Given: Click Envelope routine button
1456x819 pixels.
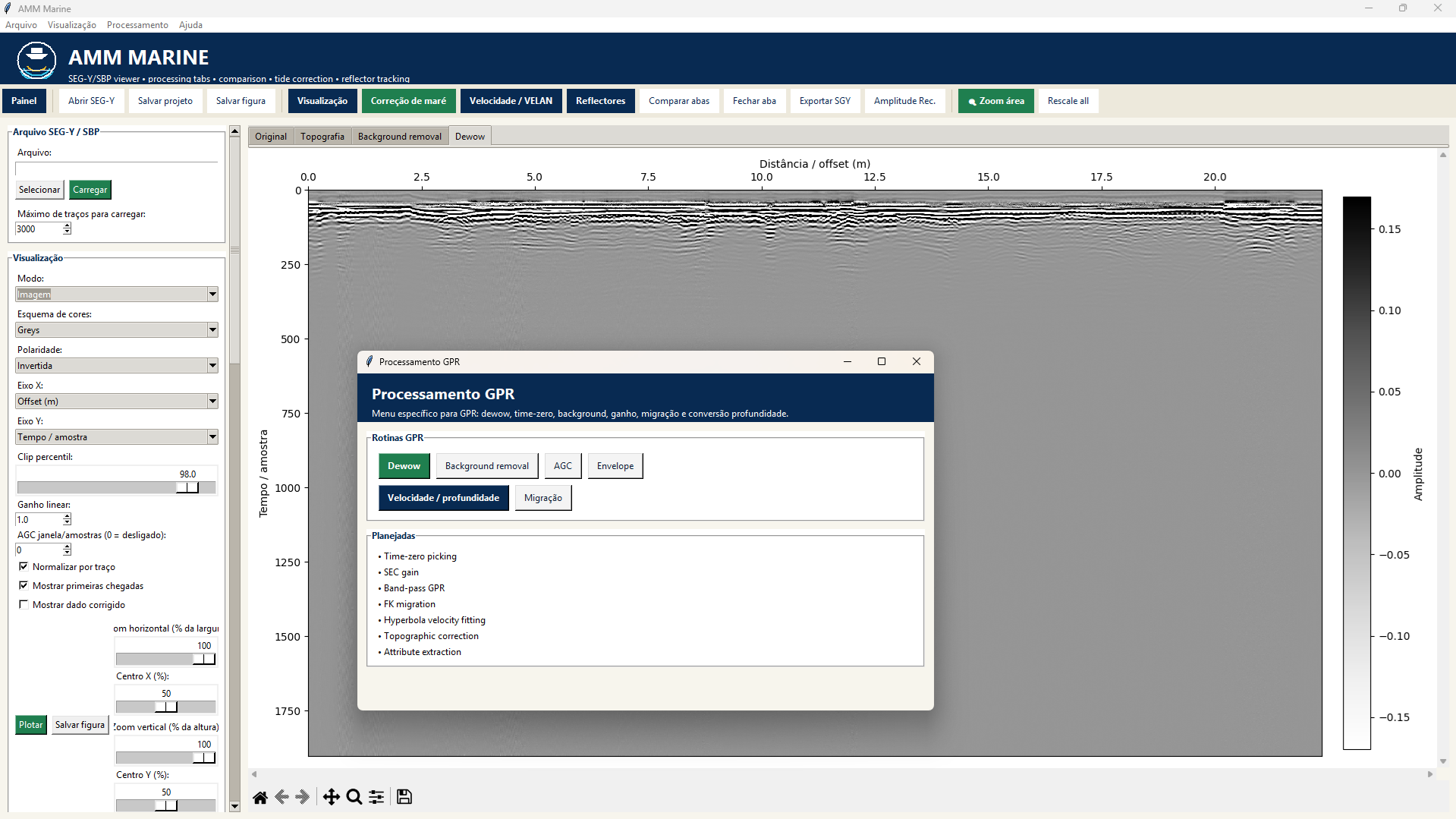Looking at the screenshot, I should 615,466.
